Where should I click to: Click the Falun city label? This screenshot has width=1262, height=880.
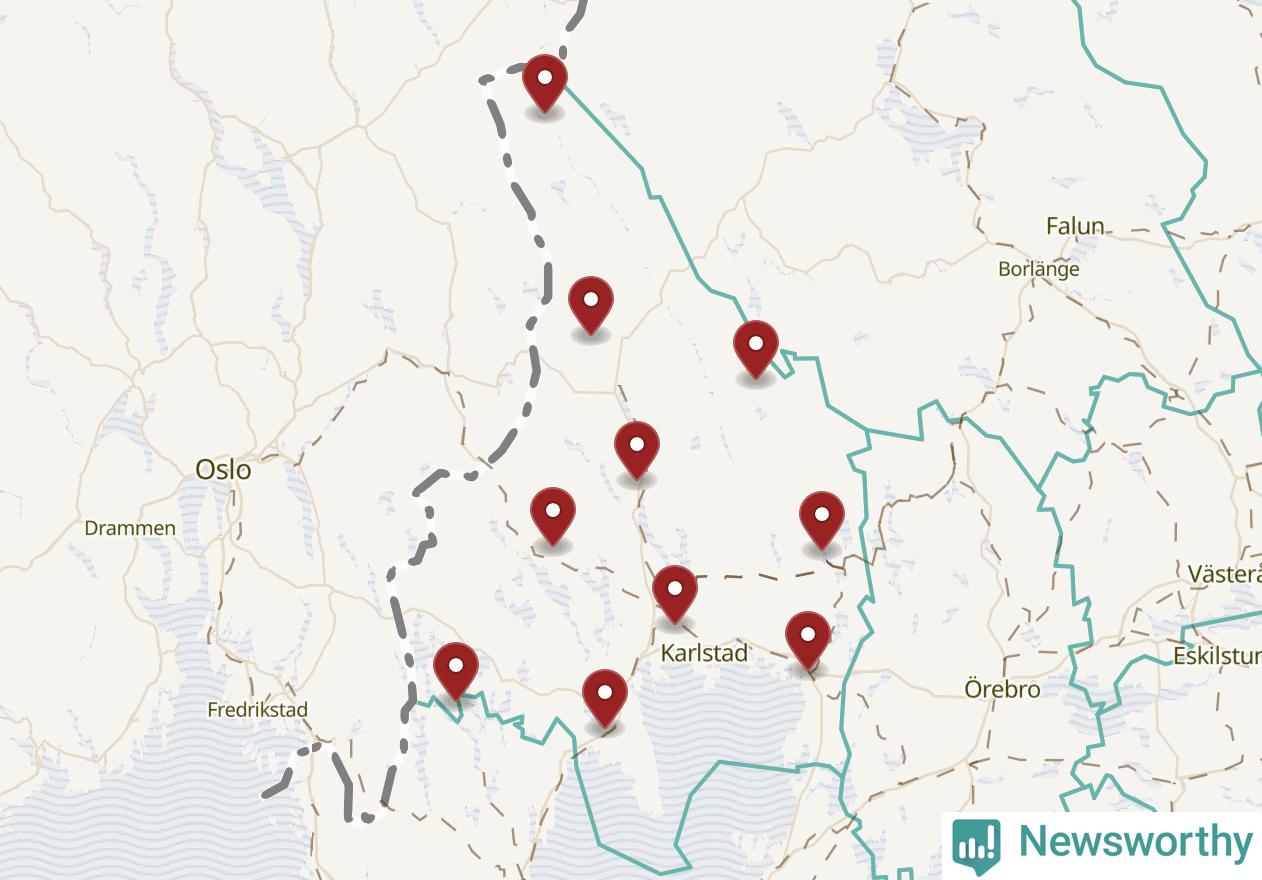(1075, 226)
